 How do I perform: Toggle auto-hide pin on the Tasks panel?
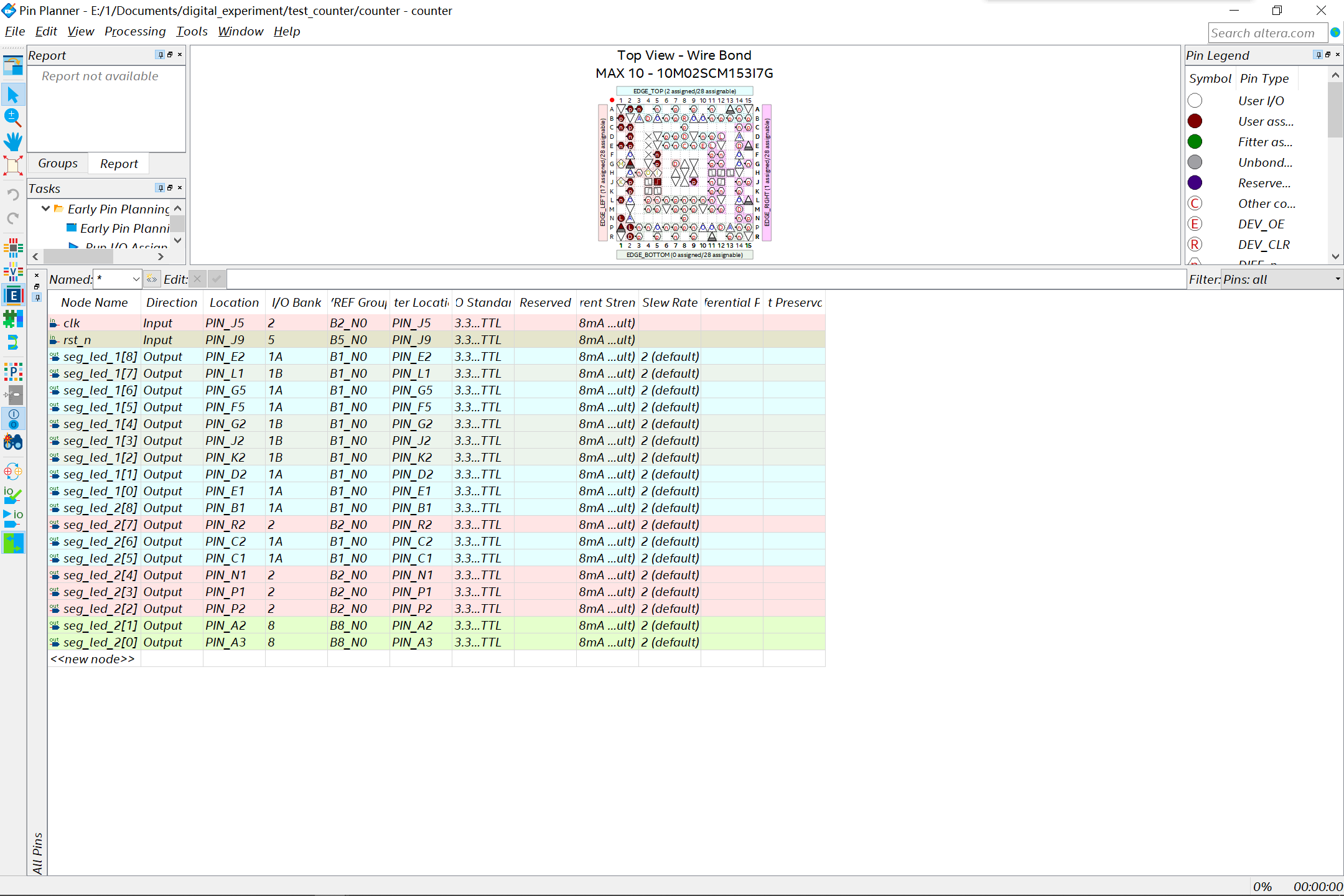[x=160, y=188]
